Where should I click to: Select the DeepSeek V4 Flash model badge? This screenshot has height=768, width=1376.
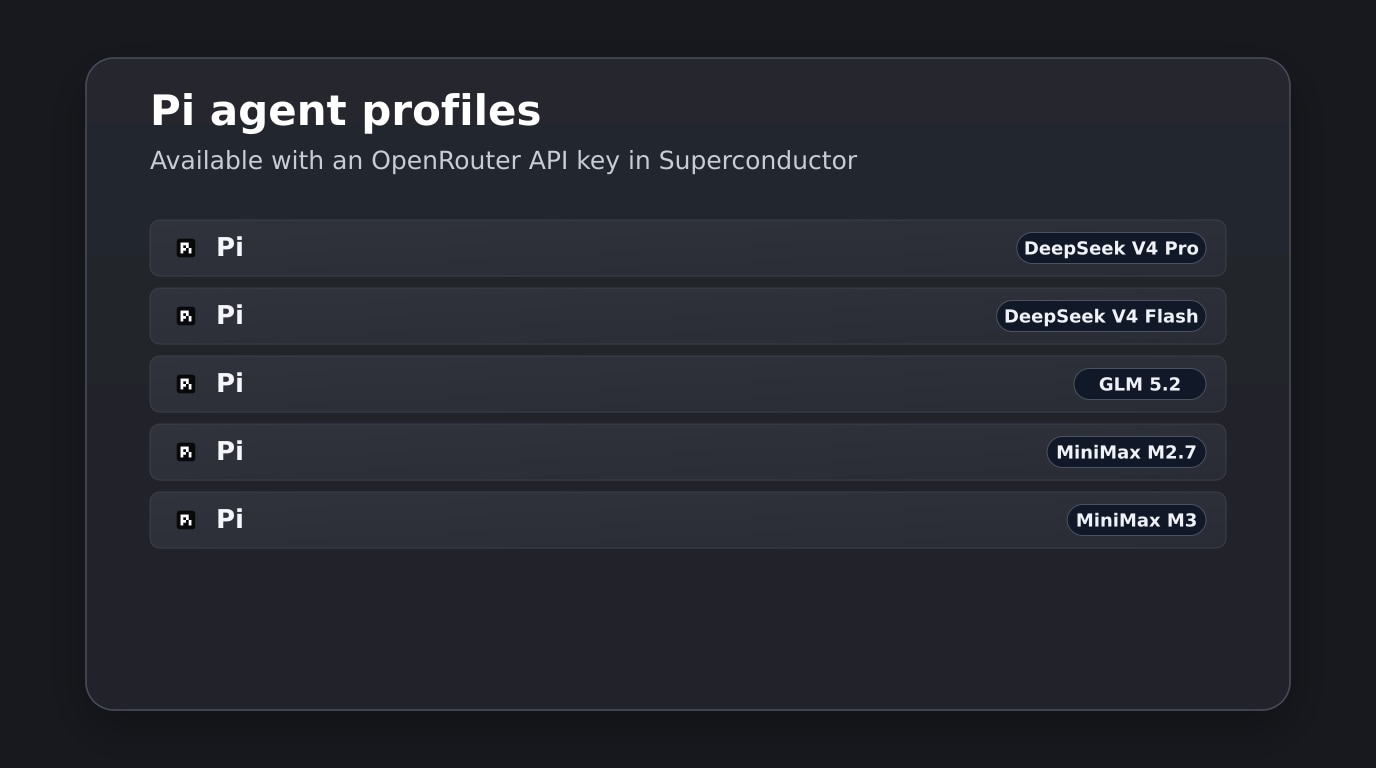(1101, 316)
